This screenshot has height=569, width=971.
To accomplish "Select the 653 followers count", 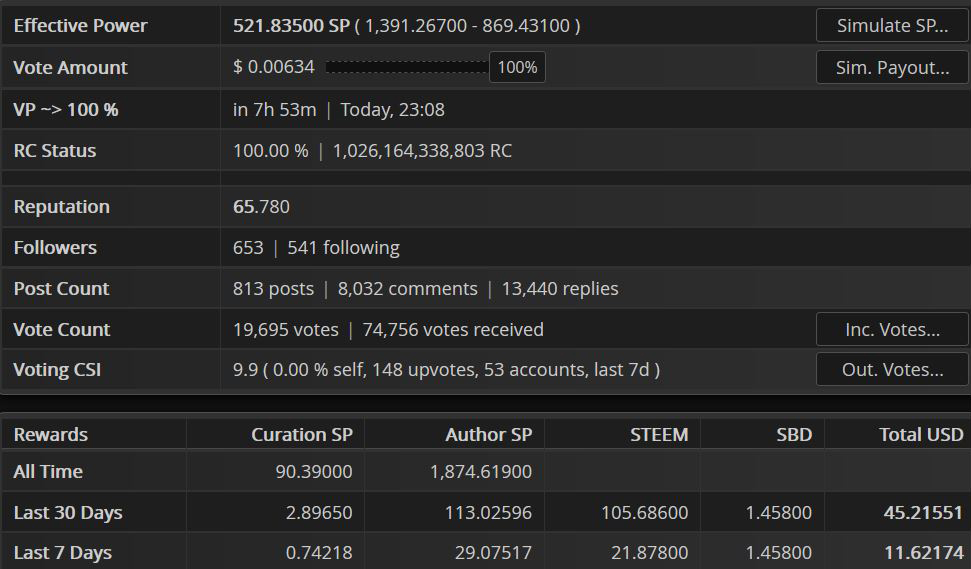I will (x=248, y=248).
